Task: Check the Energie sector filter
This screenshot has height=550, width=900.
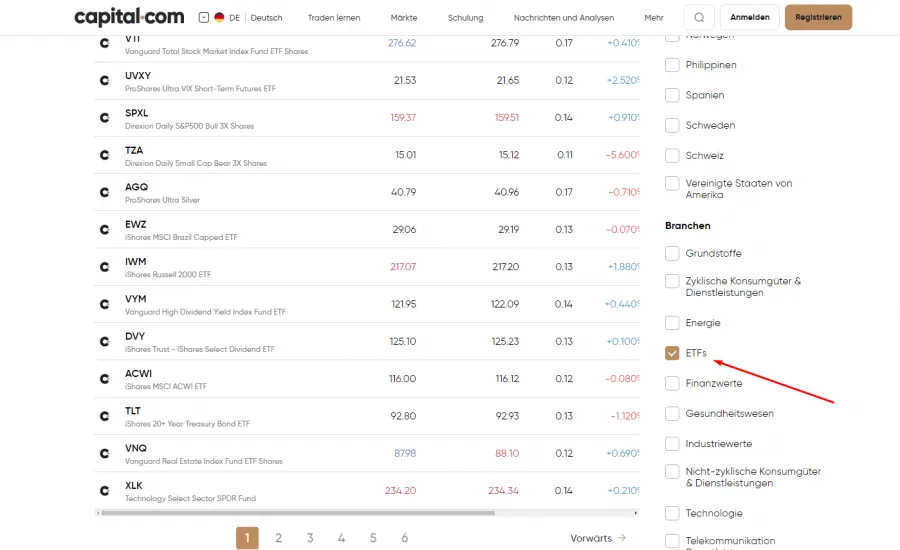Action: [672, 323]
